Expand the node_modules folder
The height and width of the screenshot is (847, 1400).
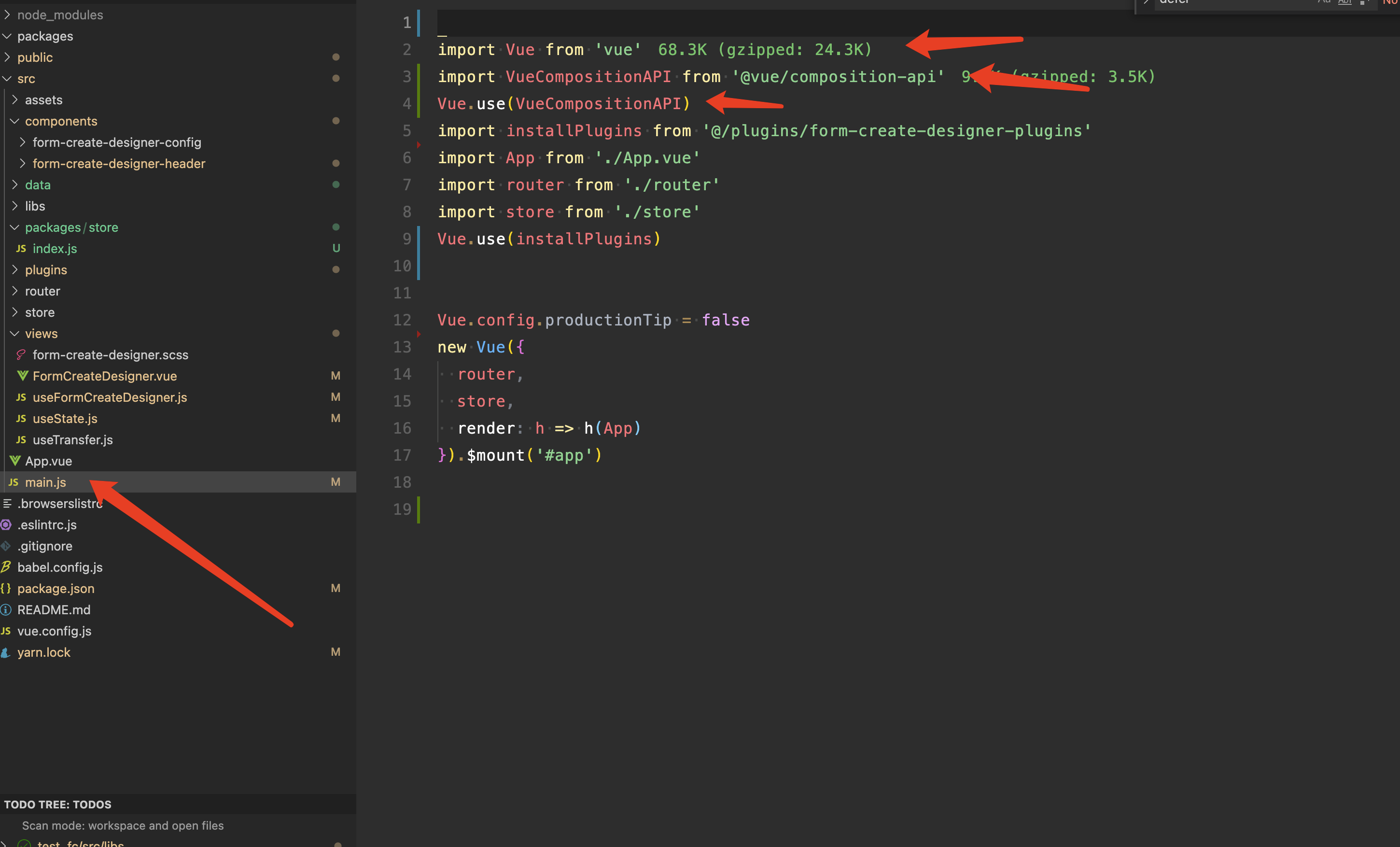click(7, 14)
